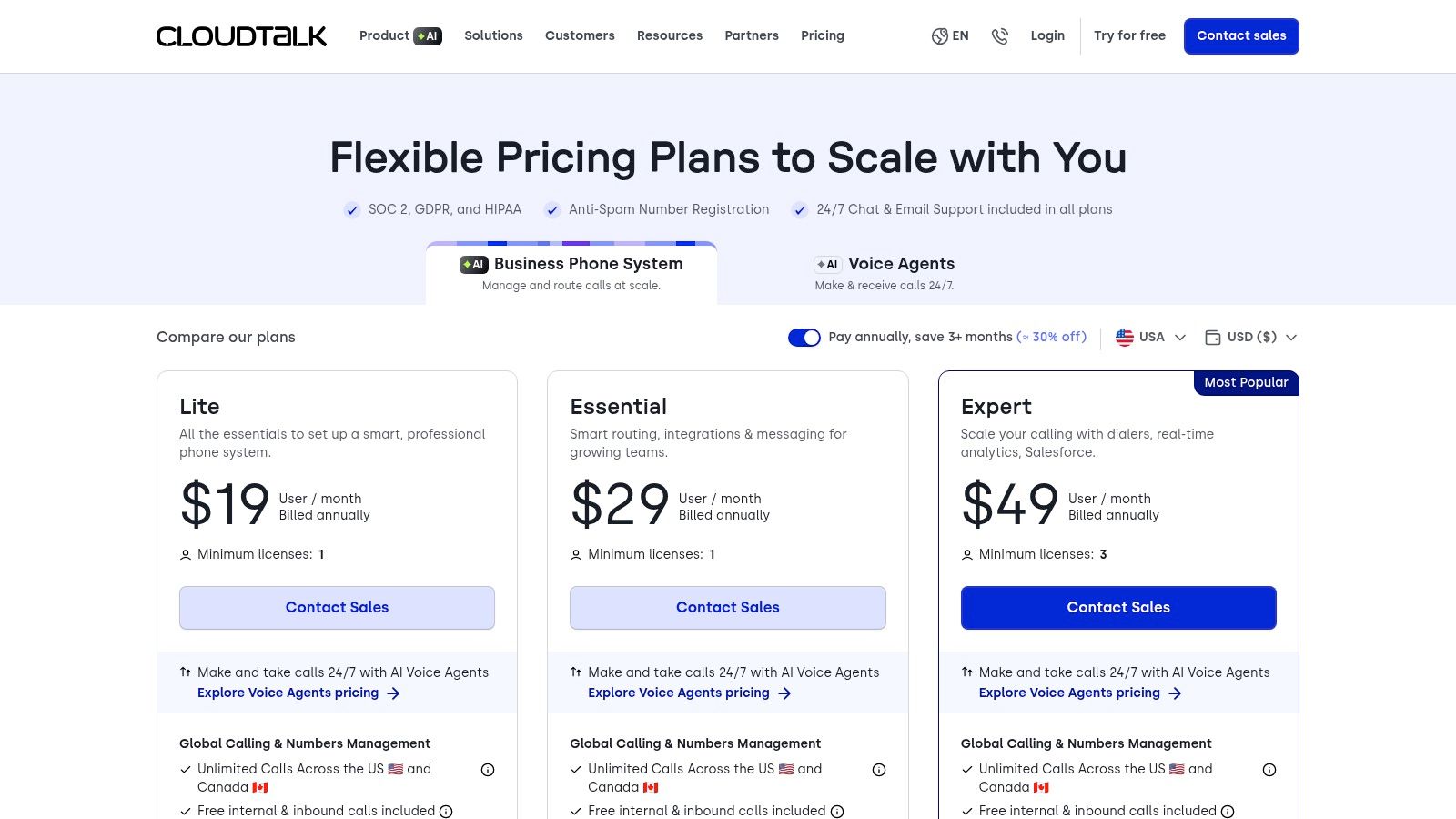Click the Try for free link

click(1129, 36)
